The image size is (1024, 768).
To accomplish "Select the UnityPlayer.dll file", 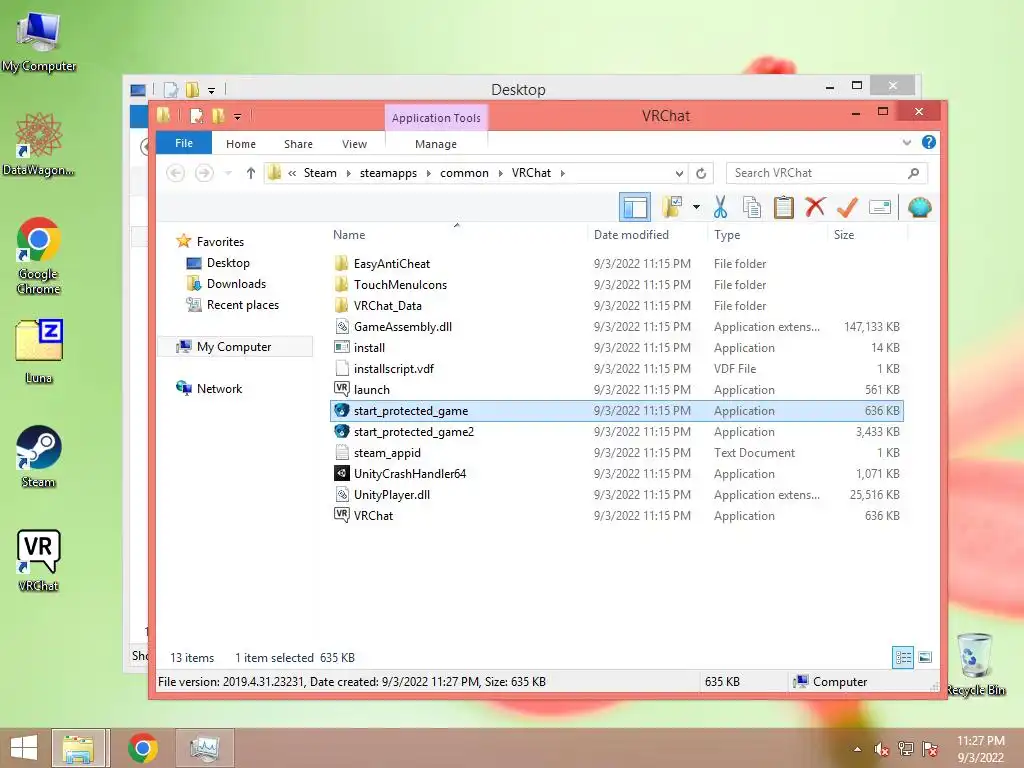I will [617, 494].
